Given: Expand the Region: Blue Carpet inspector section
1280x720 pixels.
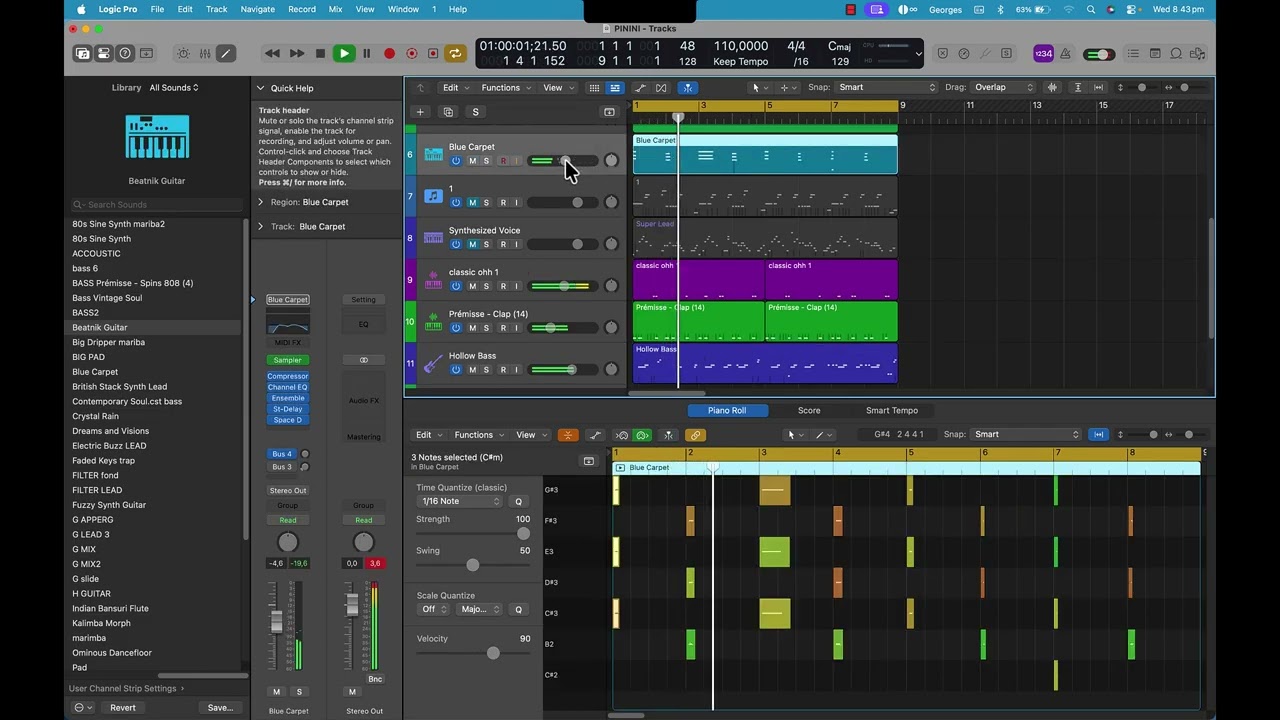Looking at the screenshot, I should point(260,202).
